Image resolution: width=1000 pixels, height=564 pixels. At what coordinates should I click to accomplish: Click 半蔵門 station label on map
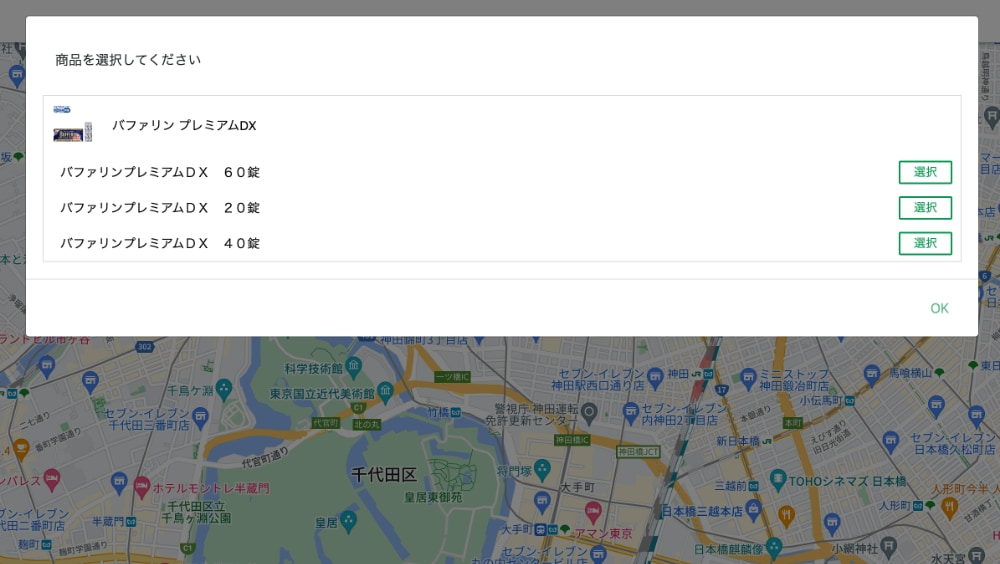point(108,521)
